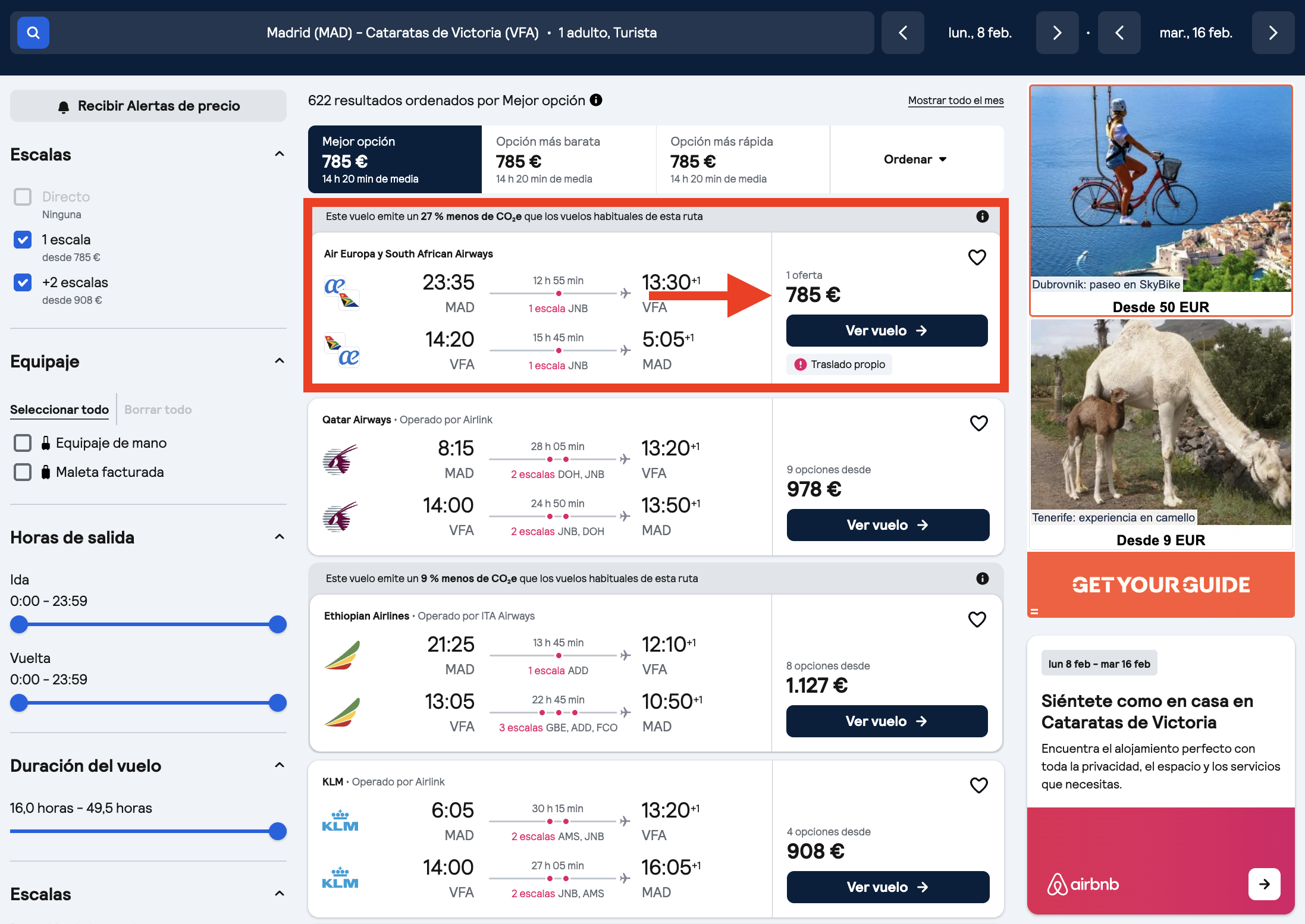Image resolution: width=1305 pixels, height=924 pixels.
Task: Open the Ordenar dropdown
Action: (916, 159)
